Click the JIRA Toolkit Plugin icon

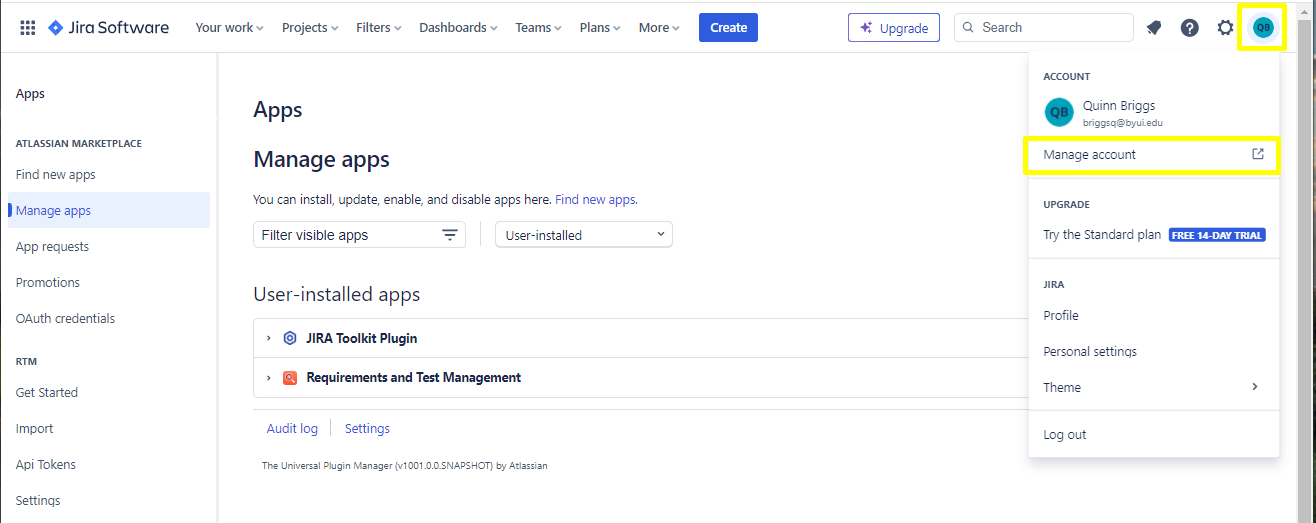point(290,338)
